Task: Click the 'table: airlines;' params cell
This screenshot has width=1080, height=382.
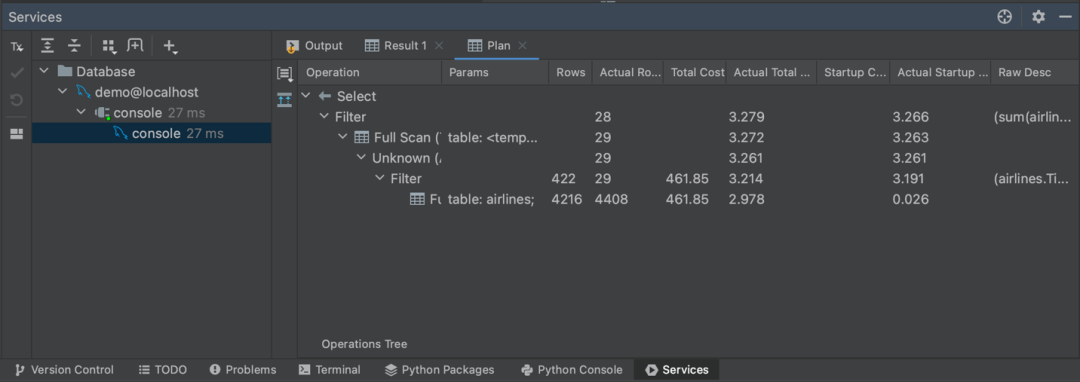Action: tap(491, 200)
